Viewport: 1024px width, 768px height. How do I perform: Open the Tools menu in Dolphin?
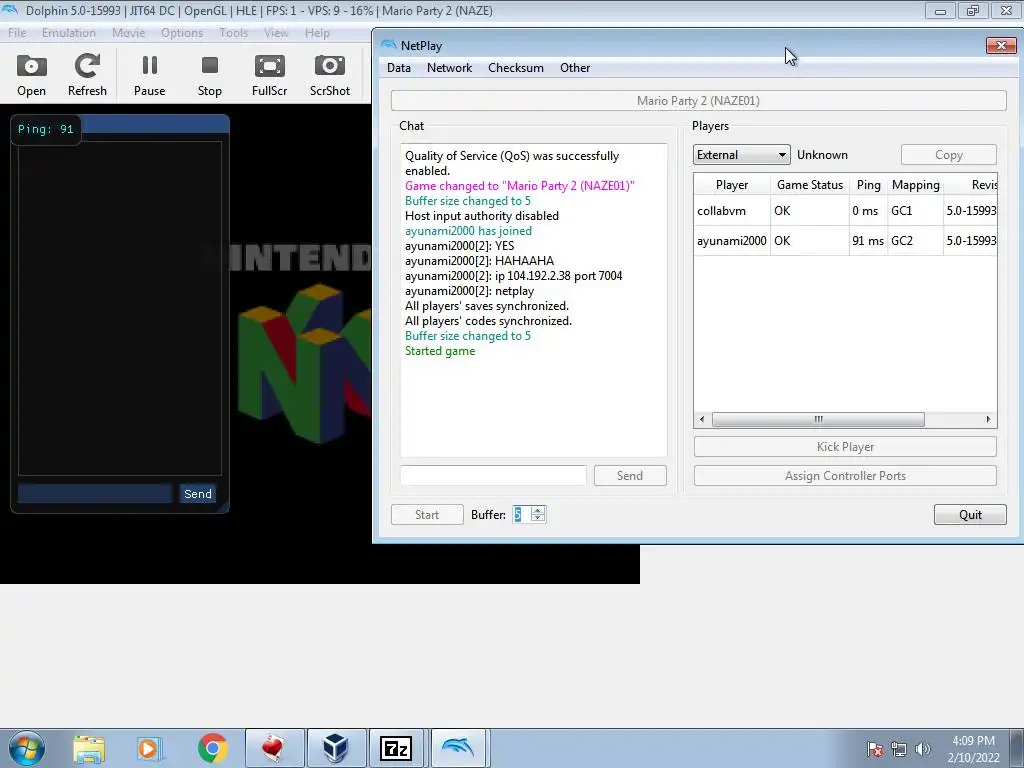click(x=233, y=33)
